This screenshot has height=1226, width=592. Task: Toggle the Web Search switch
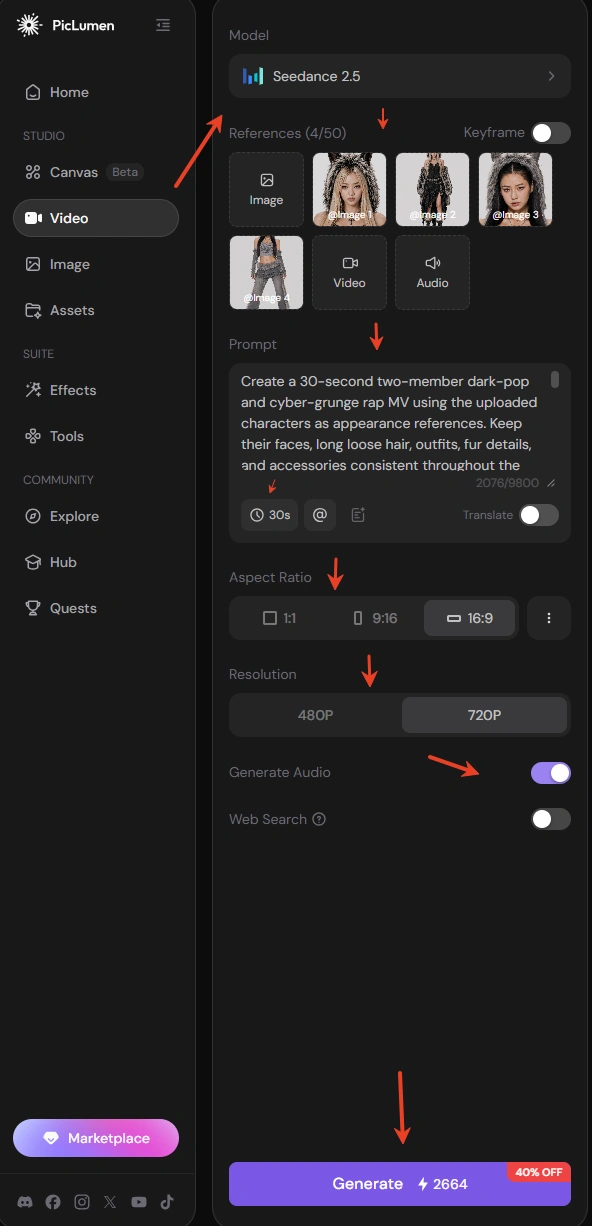(x=551, y=819)
